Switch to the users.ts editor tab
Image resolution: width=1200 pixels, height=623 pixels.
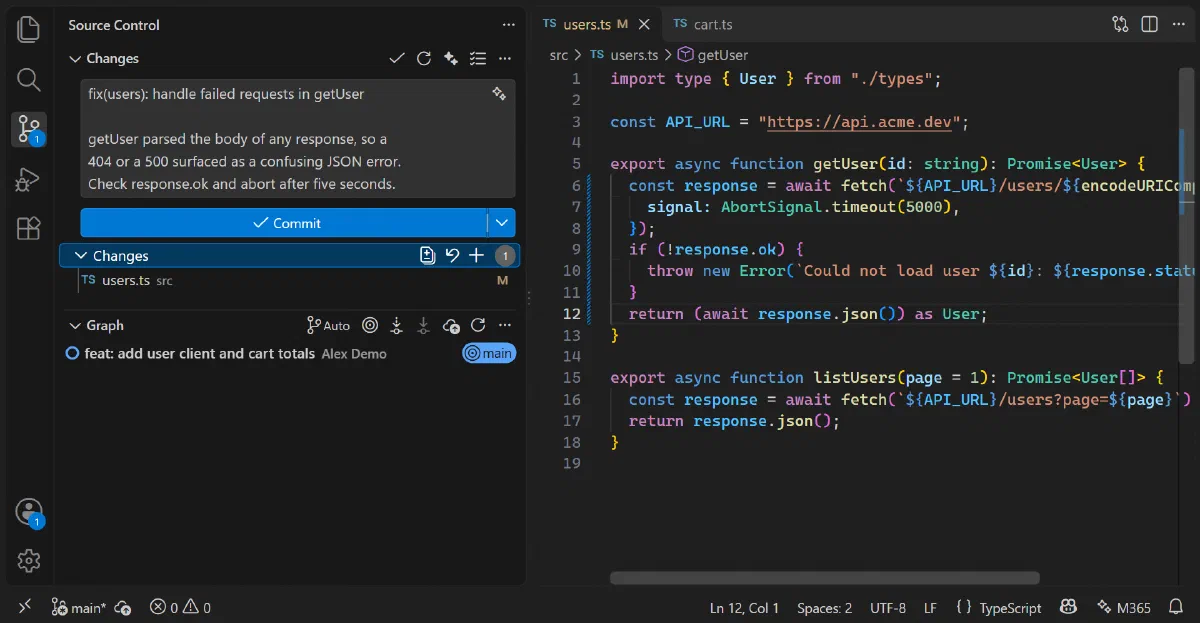(x=595, y=24)
